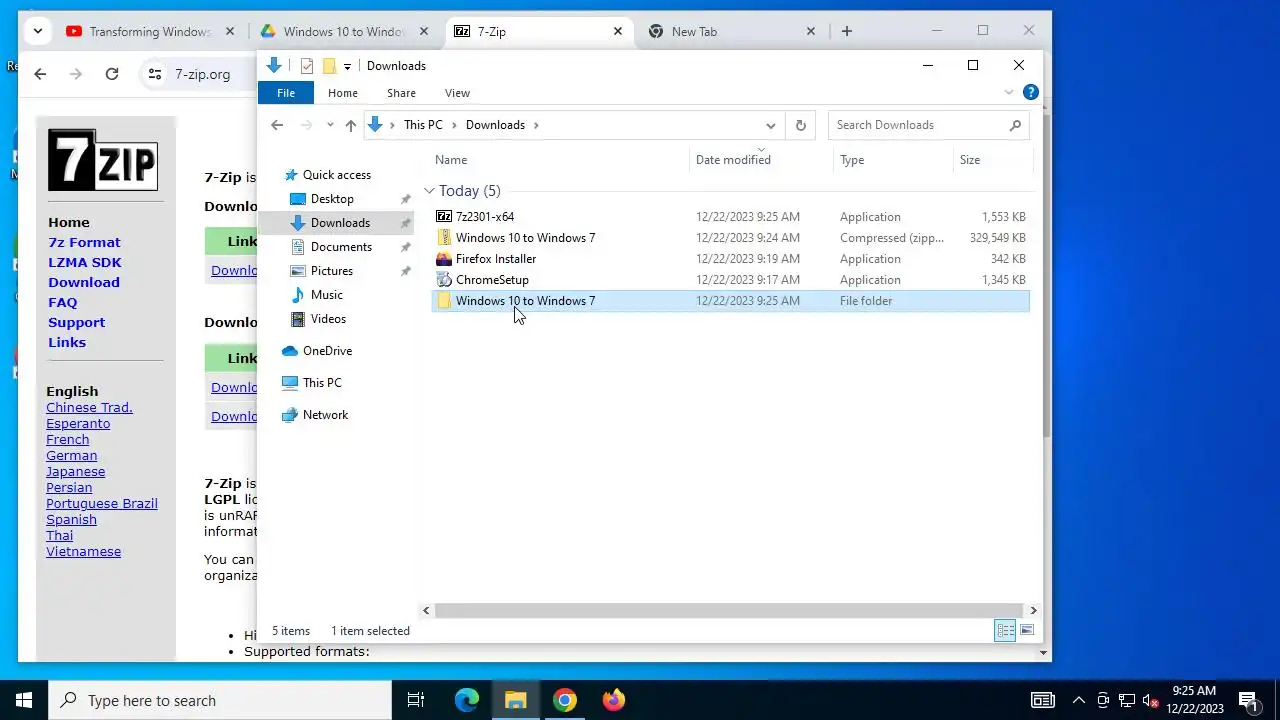1280x720 pixels.
Task: Reload the 7-zip.org page
Action: (112, 74)
